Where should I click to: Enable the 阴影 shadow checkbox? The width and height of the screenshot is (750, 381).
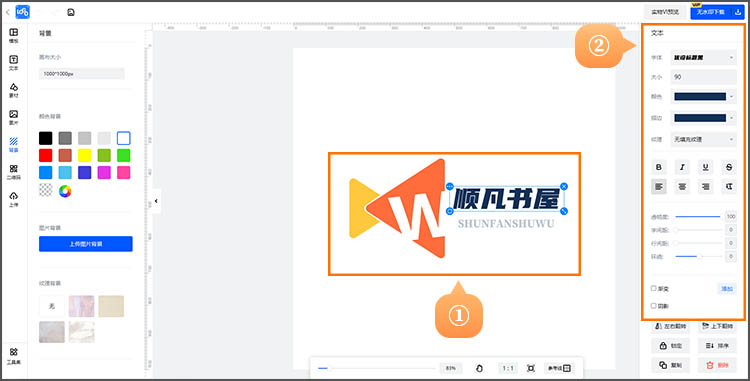point(653,305)
